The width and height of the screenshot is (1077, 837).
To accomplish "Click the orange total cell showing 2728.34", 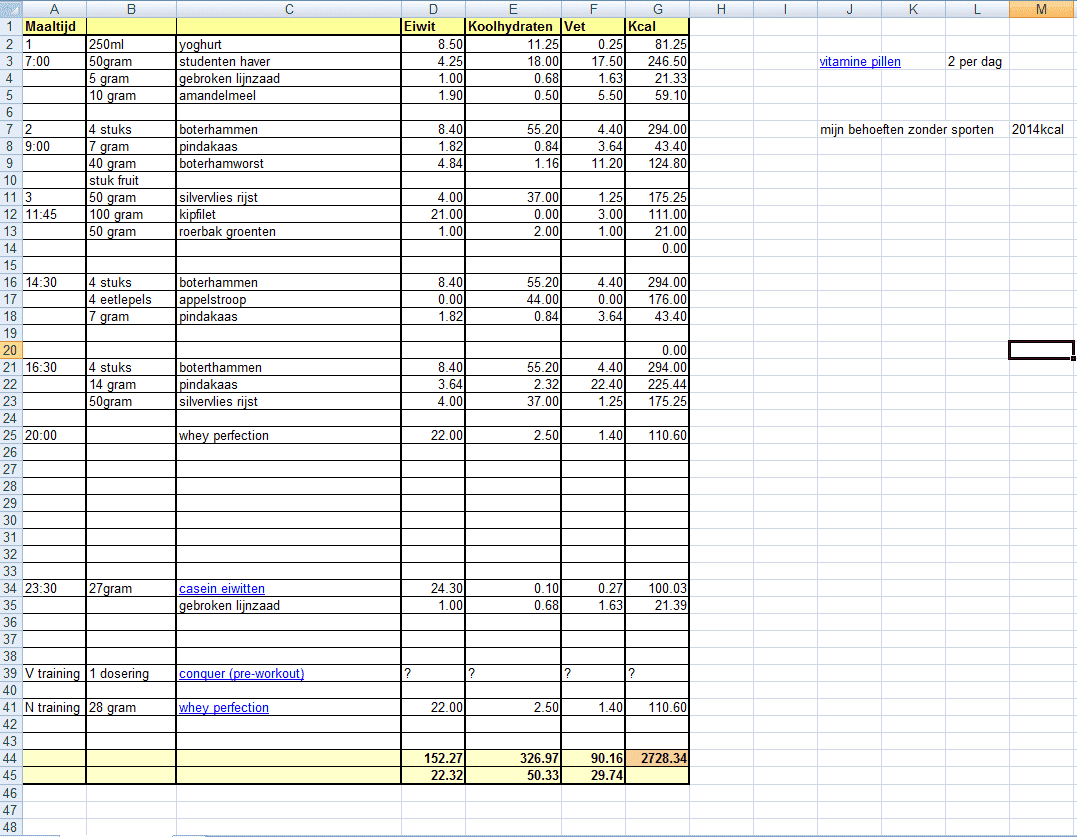I will [x=657, y=759].
